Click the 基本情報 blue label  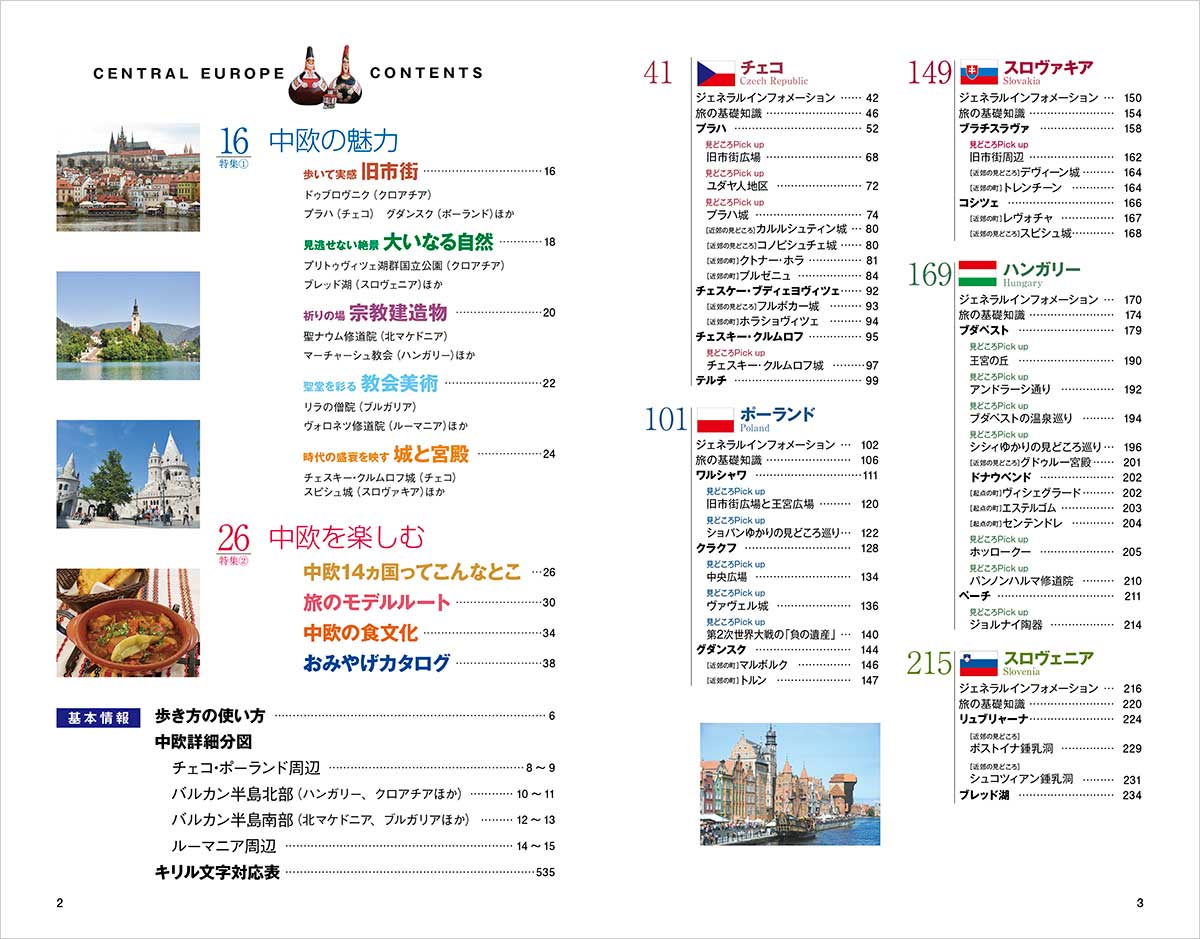coord(98,717)
